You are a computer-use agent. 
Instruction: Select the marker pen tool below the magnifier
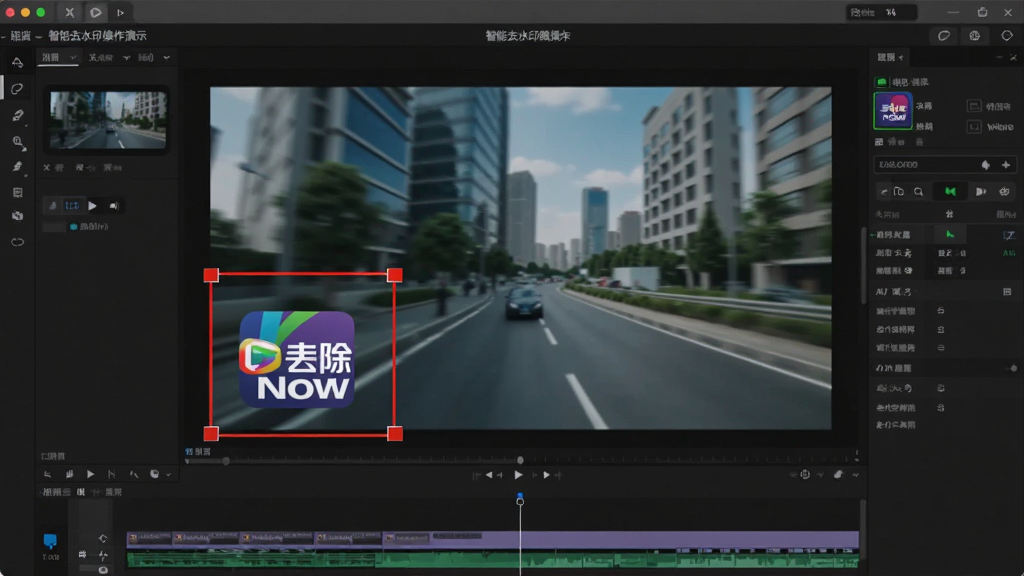coord(18,167)
